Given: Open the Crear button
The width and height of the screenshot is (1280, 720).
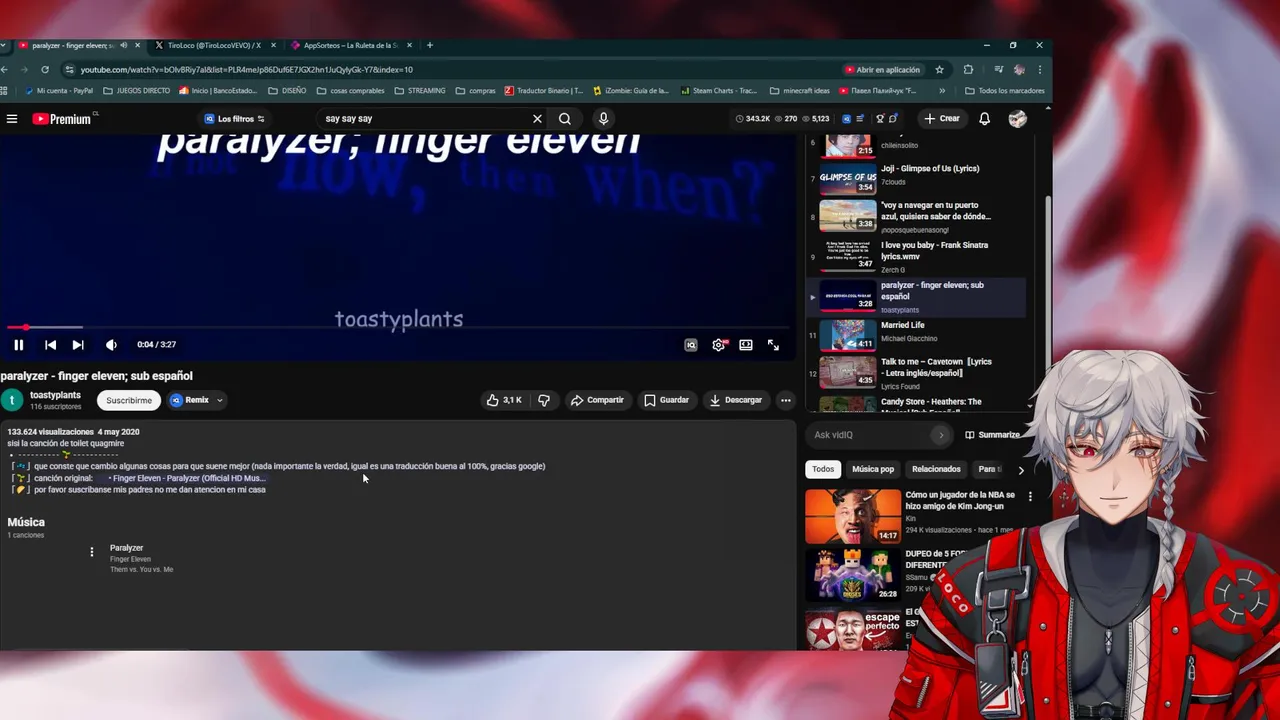Looking at the screenshot, I should pyautogui.click(x=942, y=119).
